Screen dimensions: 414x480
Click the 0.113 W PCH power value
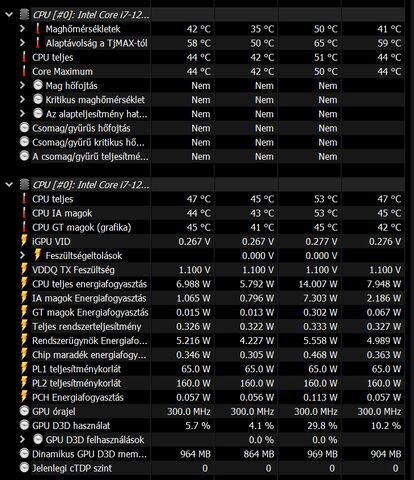point(320,398)
